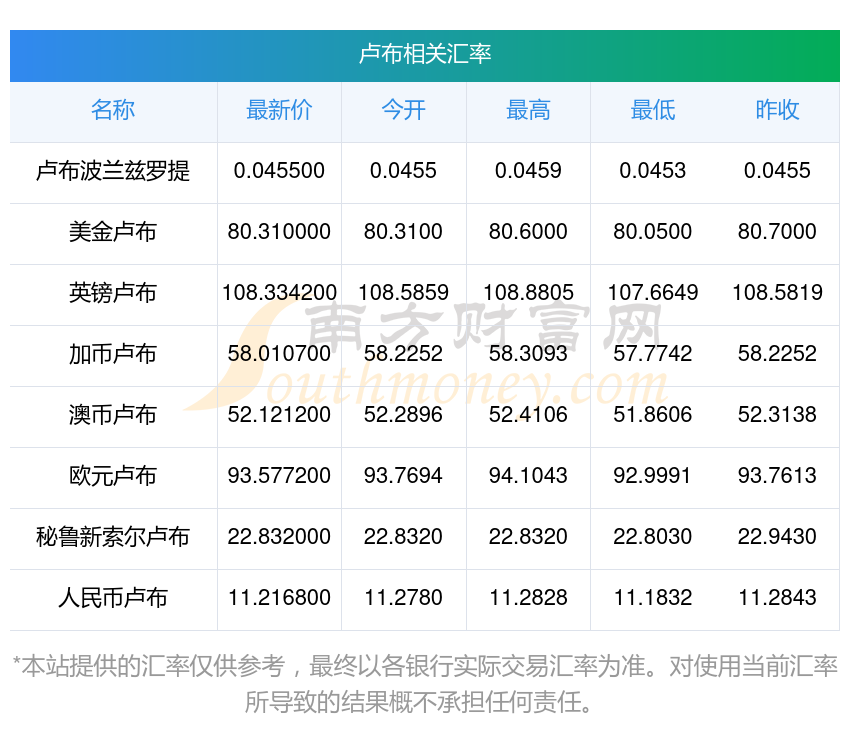Select the 最新价 column header
The image size is (850, 733).
[x=279, y=110]
